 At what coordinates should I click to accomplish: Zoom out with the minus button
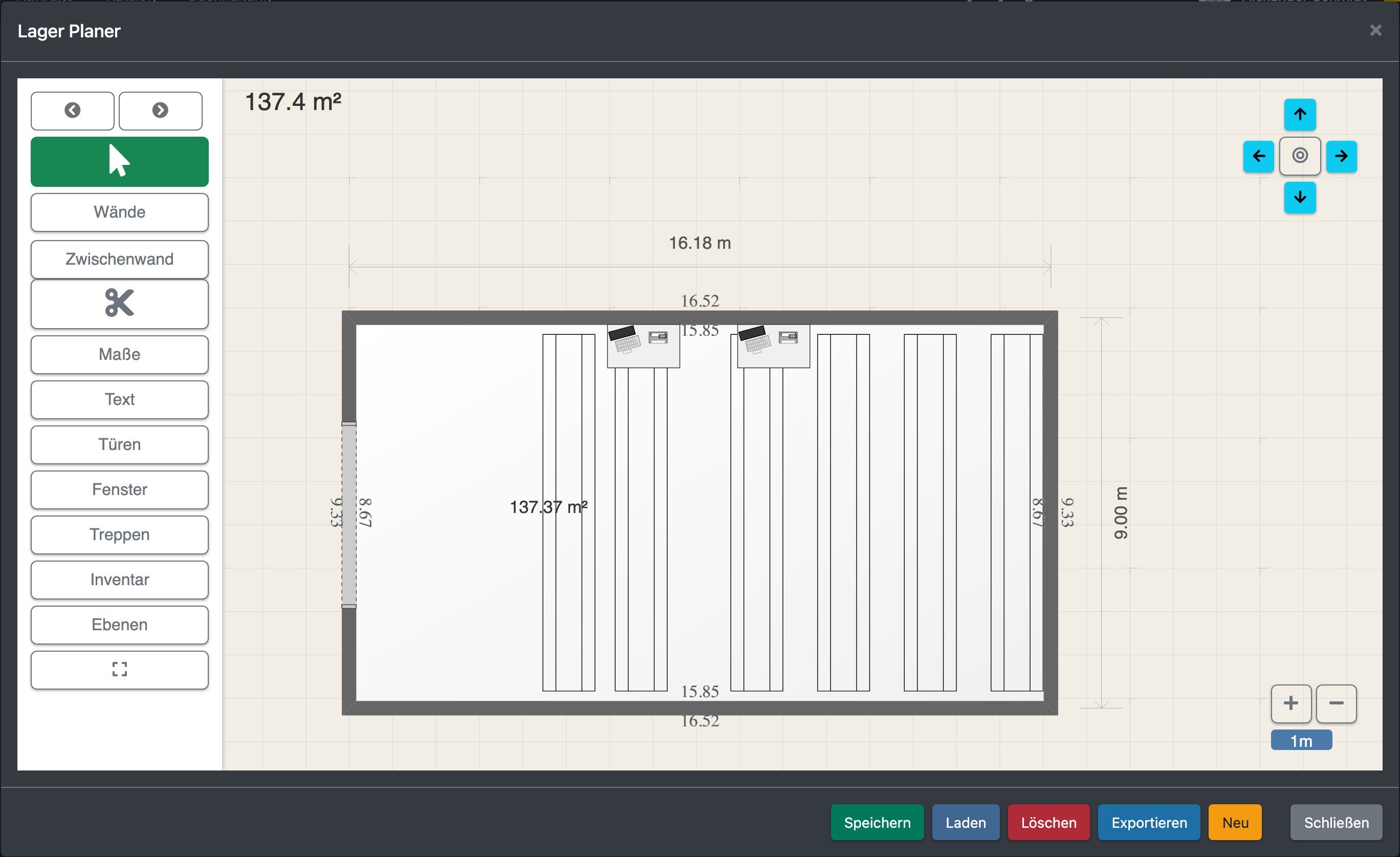[x=1336, y=703]
